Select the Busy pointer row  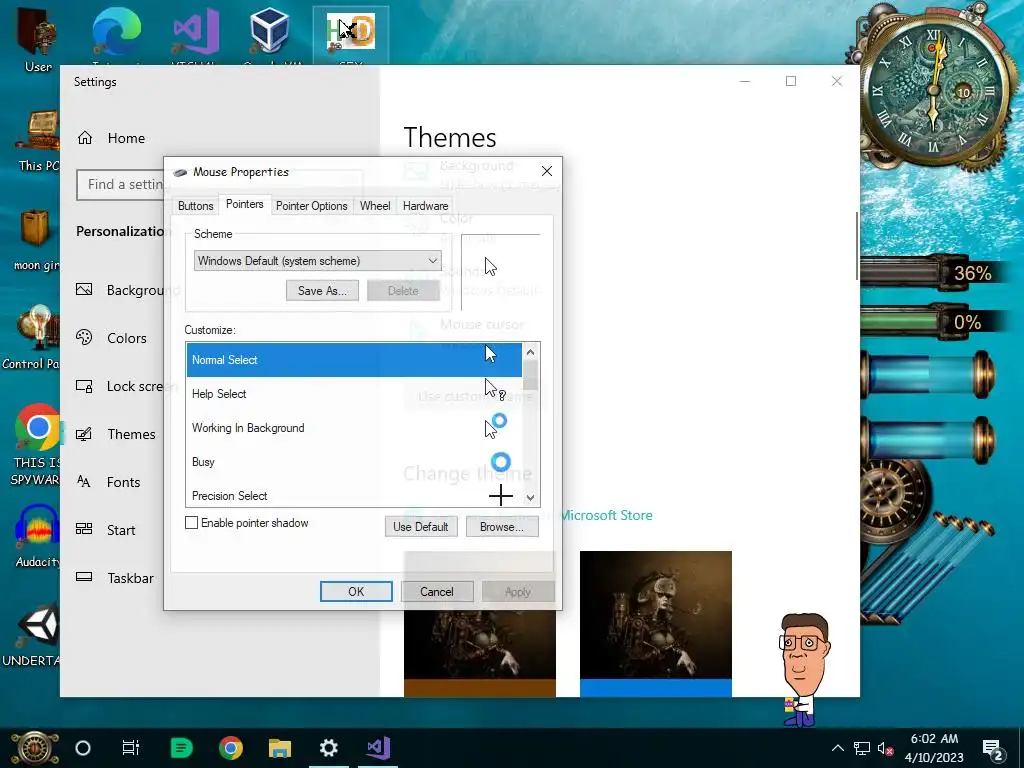coord(354,462)
